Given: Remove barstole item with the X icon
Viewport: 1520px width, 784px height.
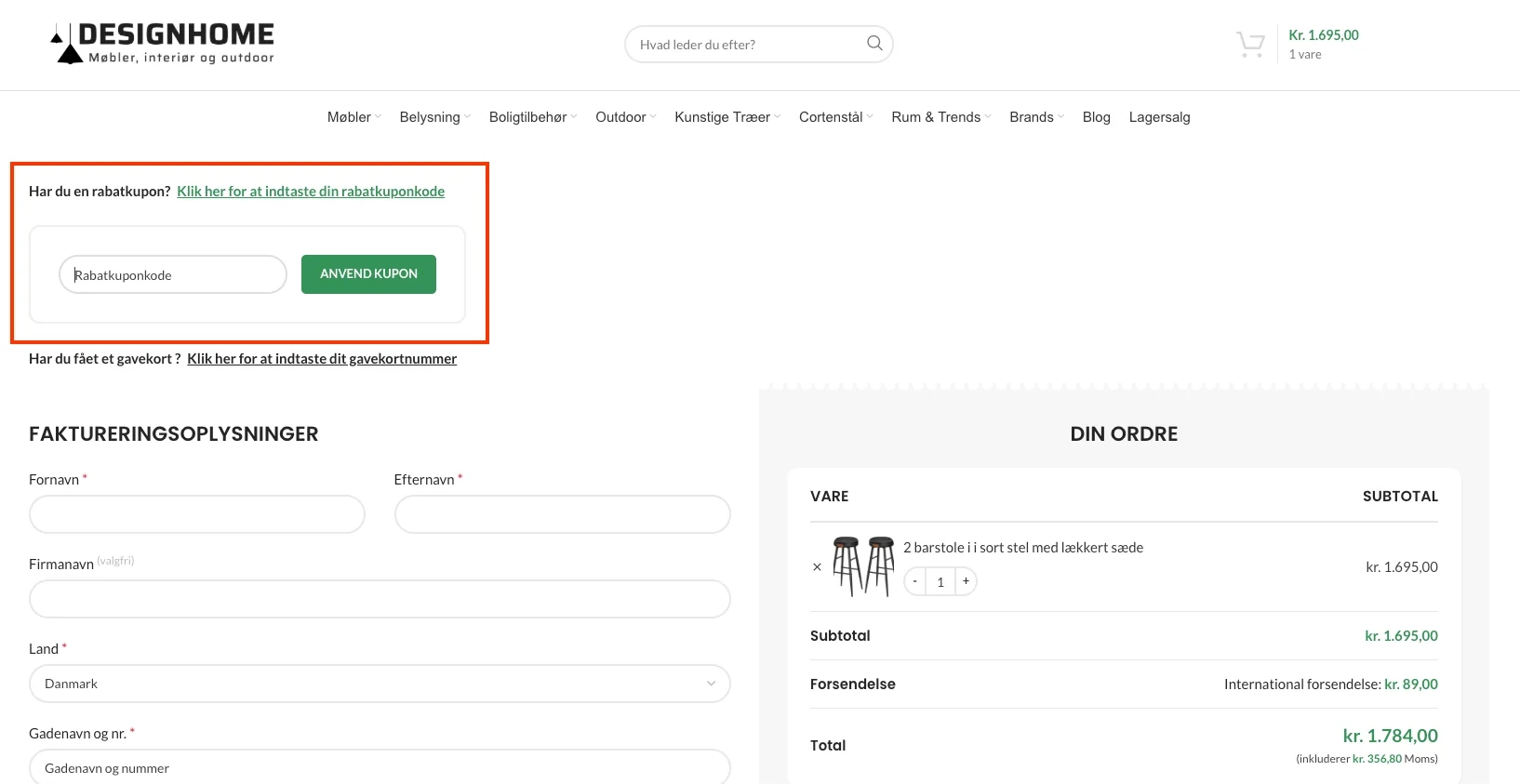Looking at the screenshot, I should [817, 566].
